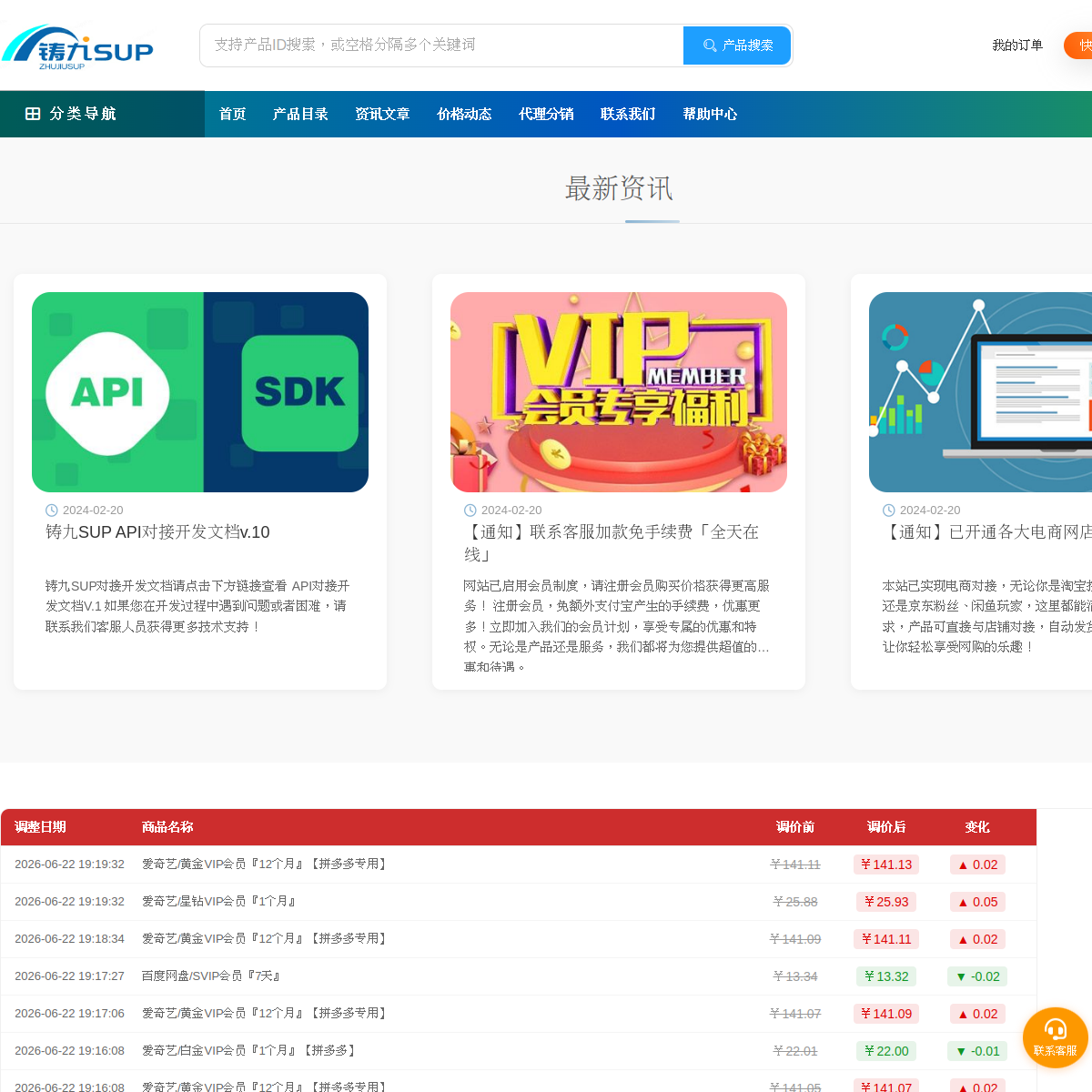Viewport: 1092px width, 1092px height.
Task: Open 资讯文章 nav item
Action: coord(382,114)
